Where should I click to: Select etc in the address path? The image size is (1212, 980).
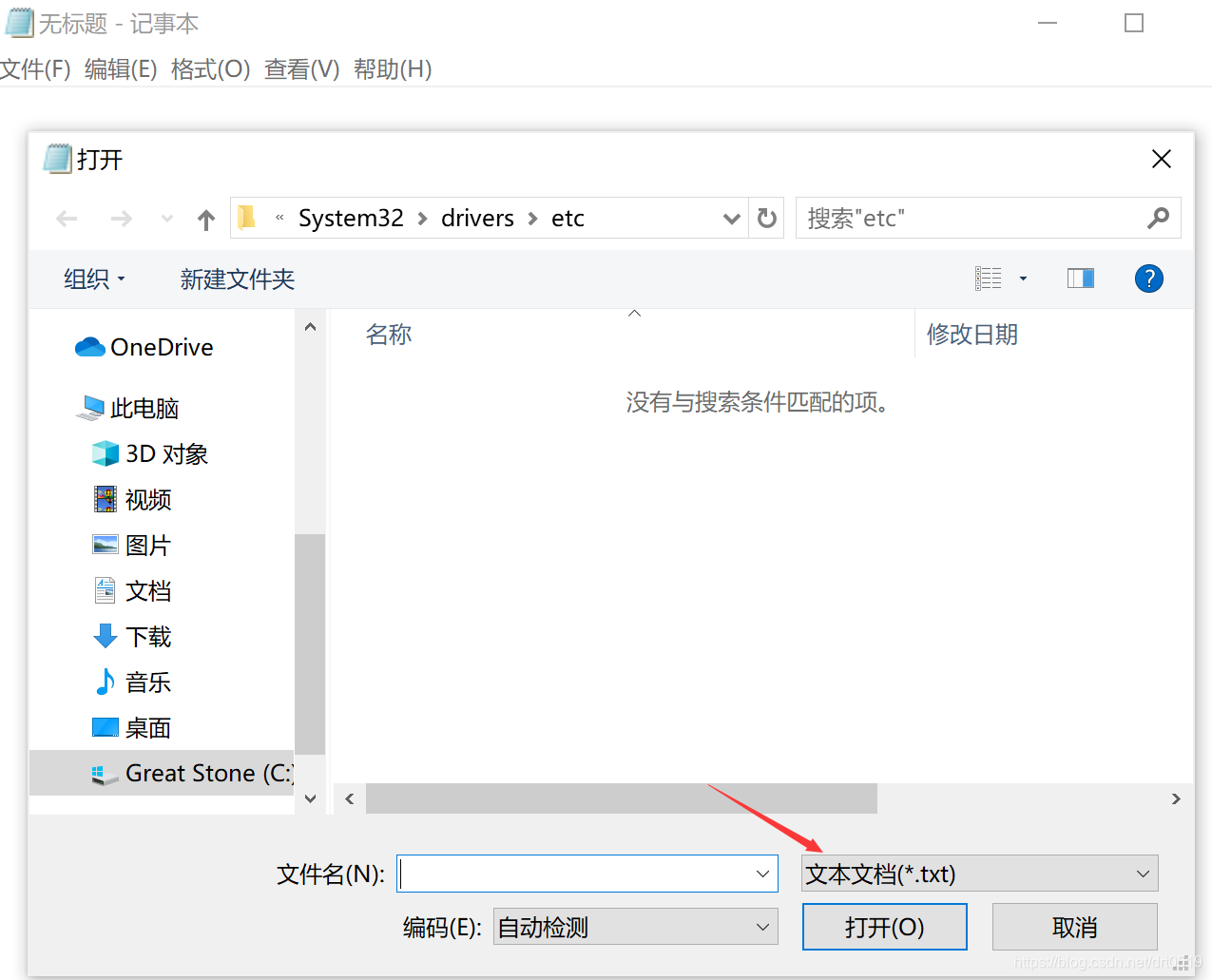click(568, 219)
